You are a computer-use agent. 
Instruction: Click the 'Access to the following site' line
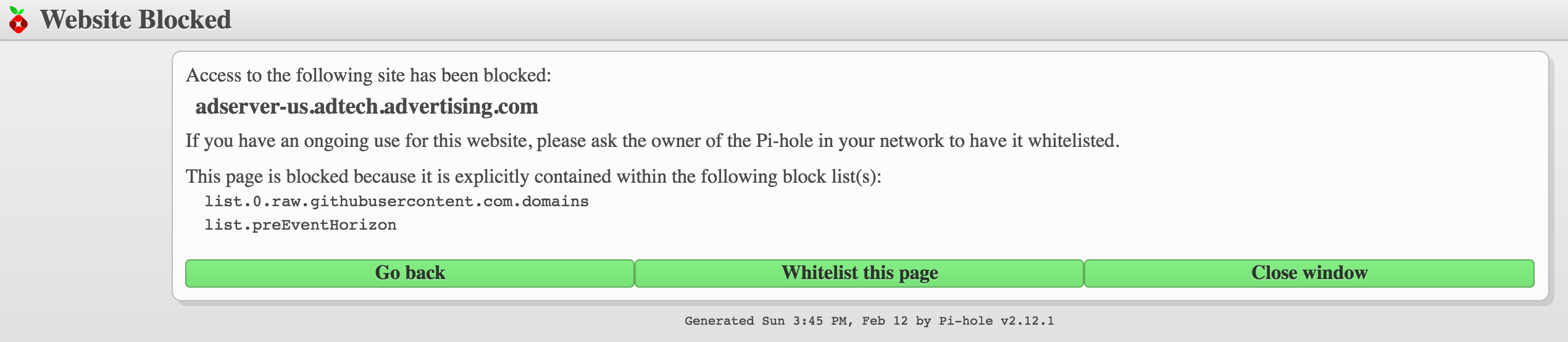(x=368, y=75)
